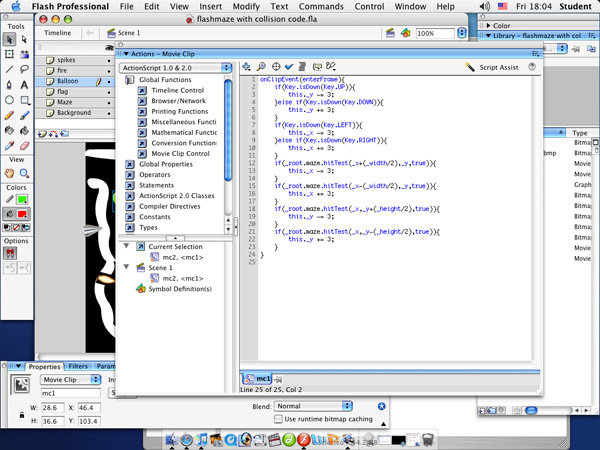Open the Movie Clip type dropdown
The height and width of the screenshot is (450, 600).
(x=70, y=379)
